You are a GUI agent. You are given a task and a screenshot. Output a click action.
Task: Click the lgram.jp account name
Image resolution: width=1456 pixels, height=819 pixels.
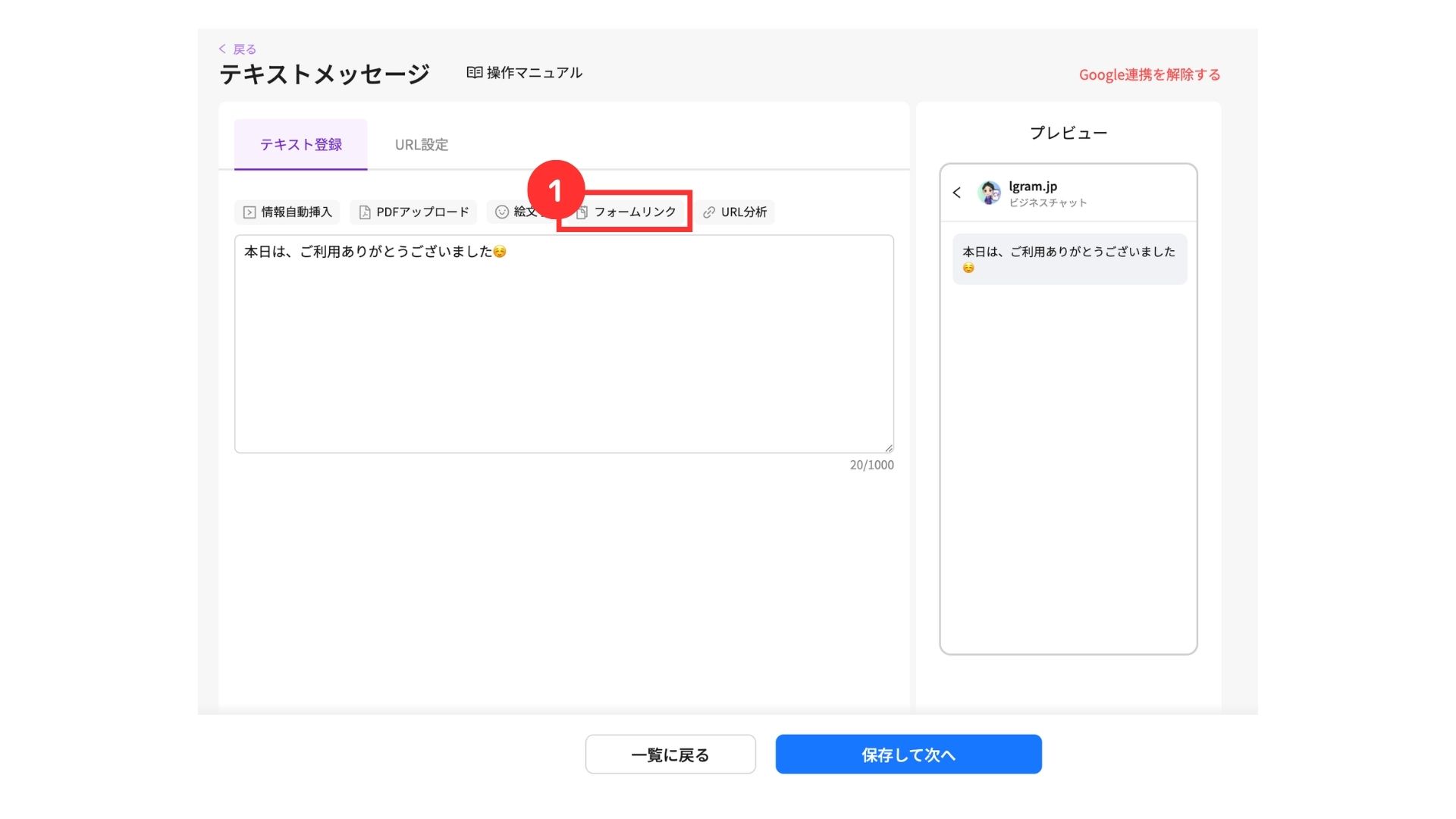(1033, 186)
